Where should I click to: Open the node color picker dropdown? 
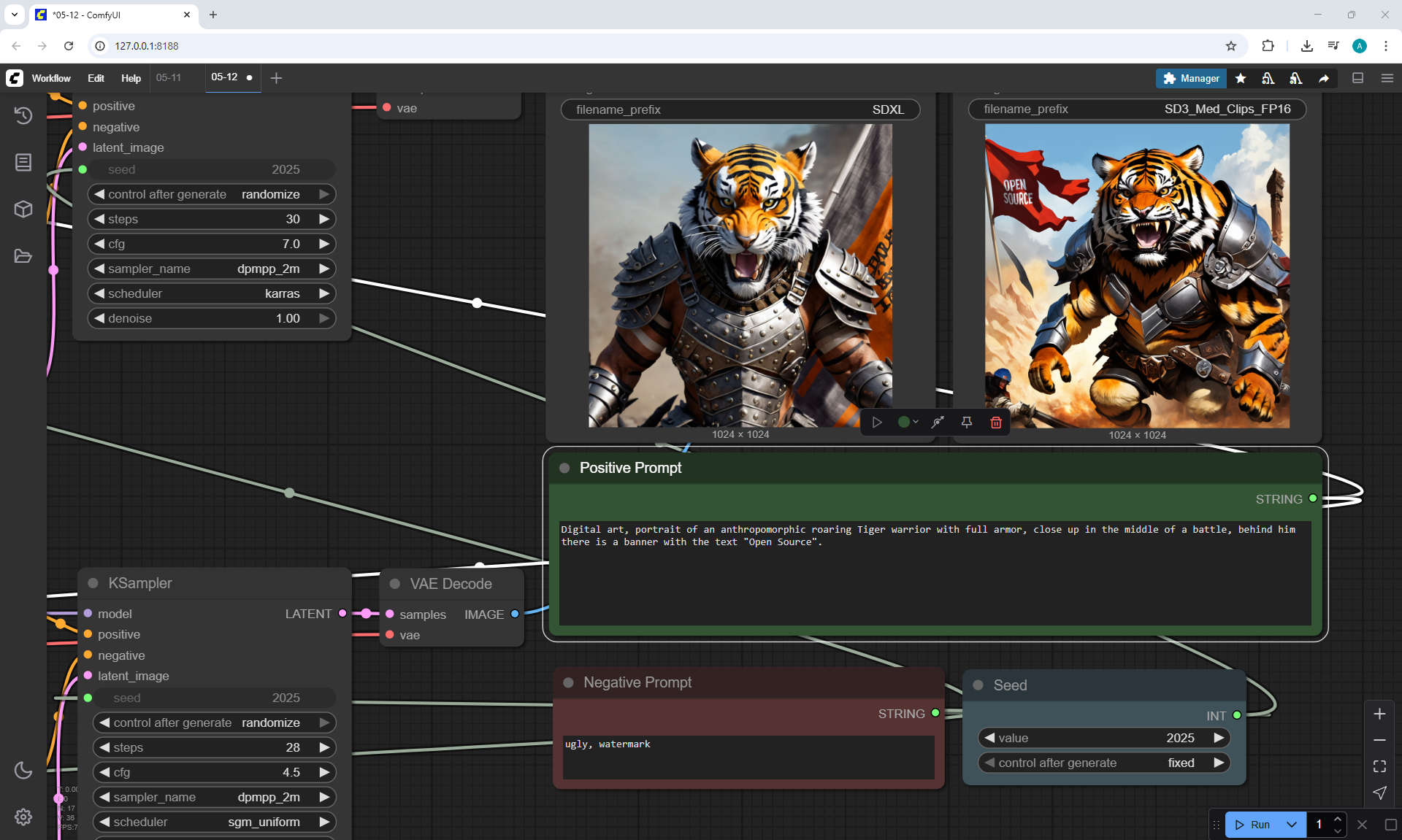click(908, 423)
